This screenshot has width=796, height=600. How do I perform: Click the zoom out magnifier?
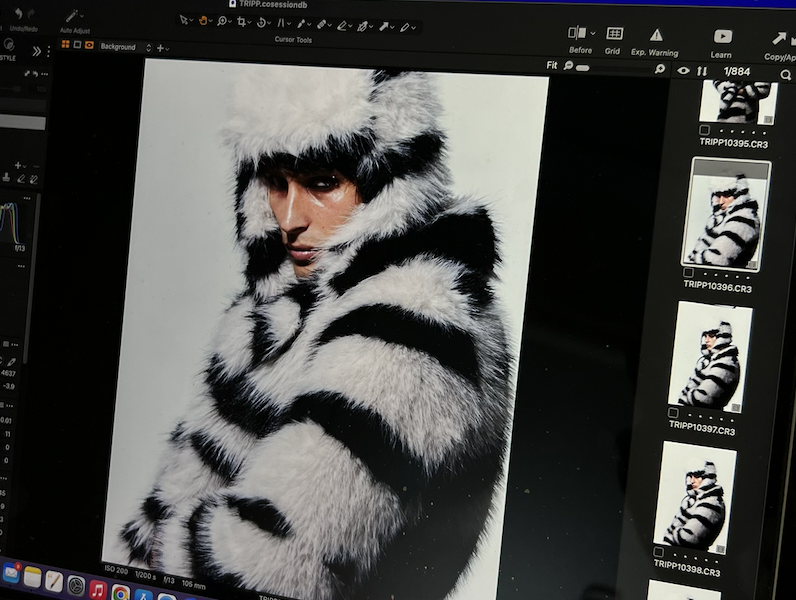(569, 65)
